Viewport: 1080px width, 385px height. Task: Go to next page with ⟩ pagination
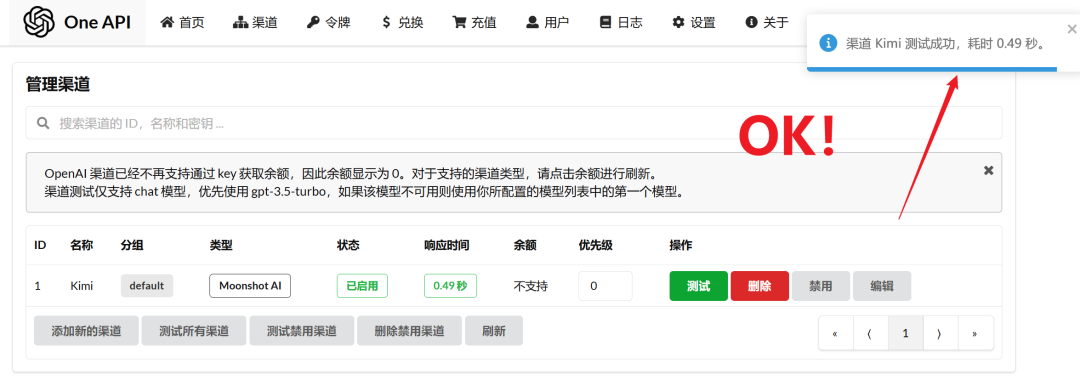pyautogui.click(x=941, y=333)
